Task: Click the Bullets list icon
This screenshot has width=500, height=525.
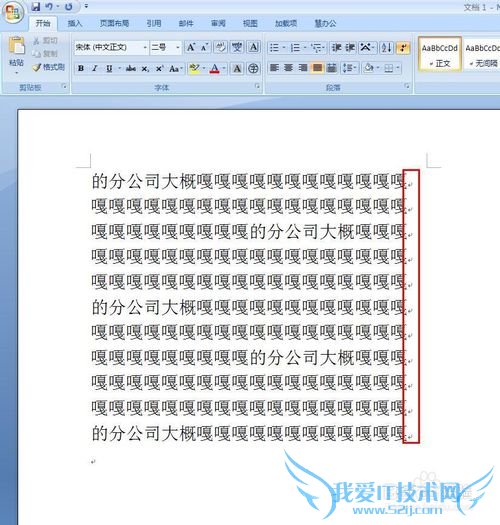Action: 274,48
